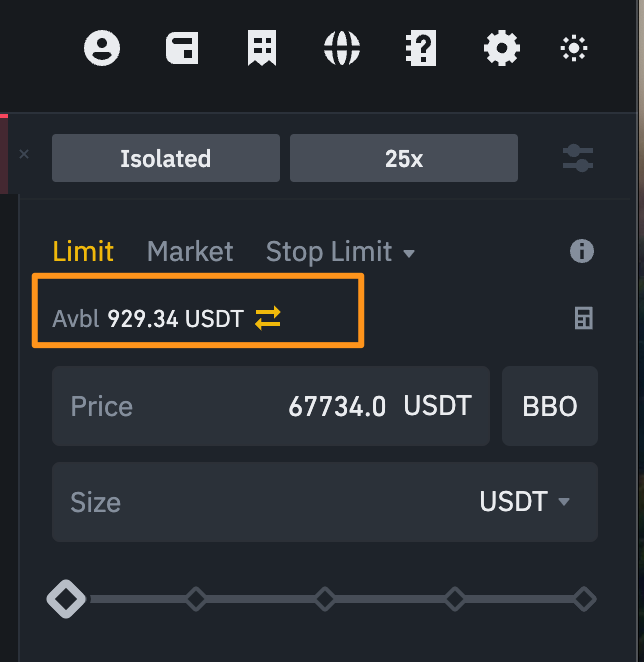Select the Limit order tab
Viewport: 644px width, 662px height.
coord(83,251)
